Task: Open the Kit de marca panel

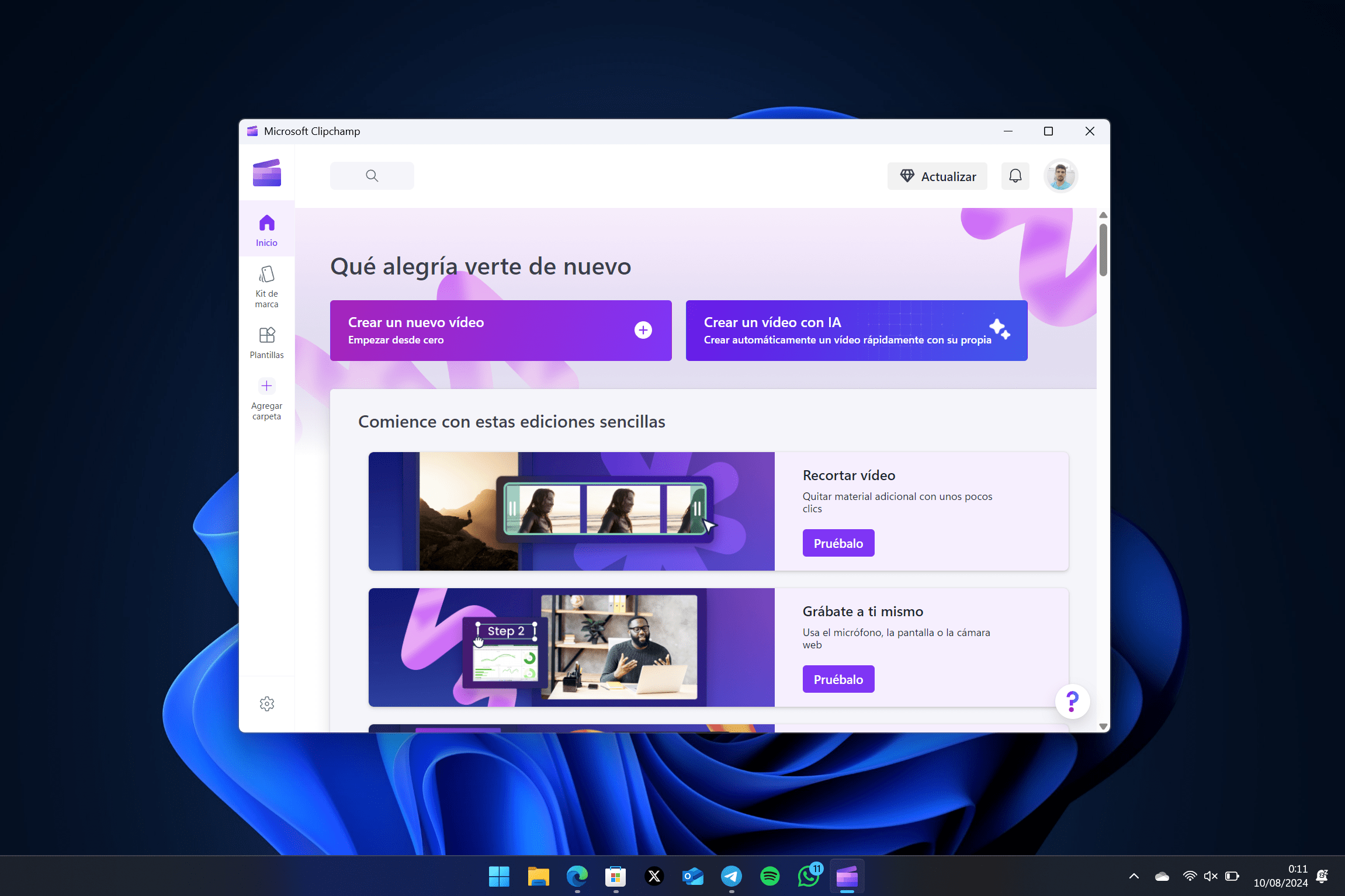Action: point(266,286)
